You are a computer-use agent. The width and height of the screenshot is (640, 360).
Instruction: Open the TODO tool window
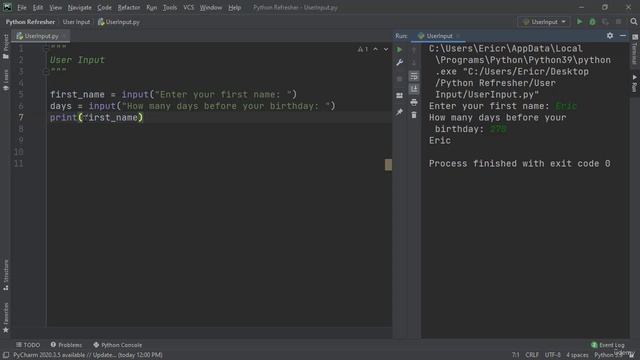coord(28,345)
